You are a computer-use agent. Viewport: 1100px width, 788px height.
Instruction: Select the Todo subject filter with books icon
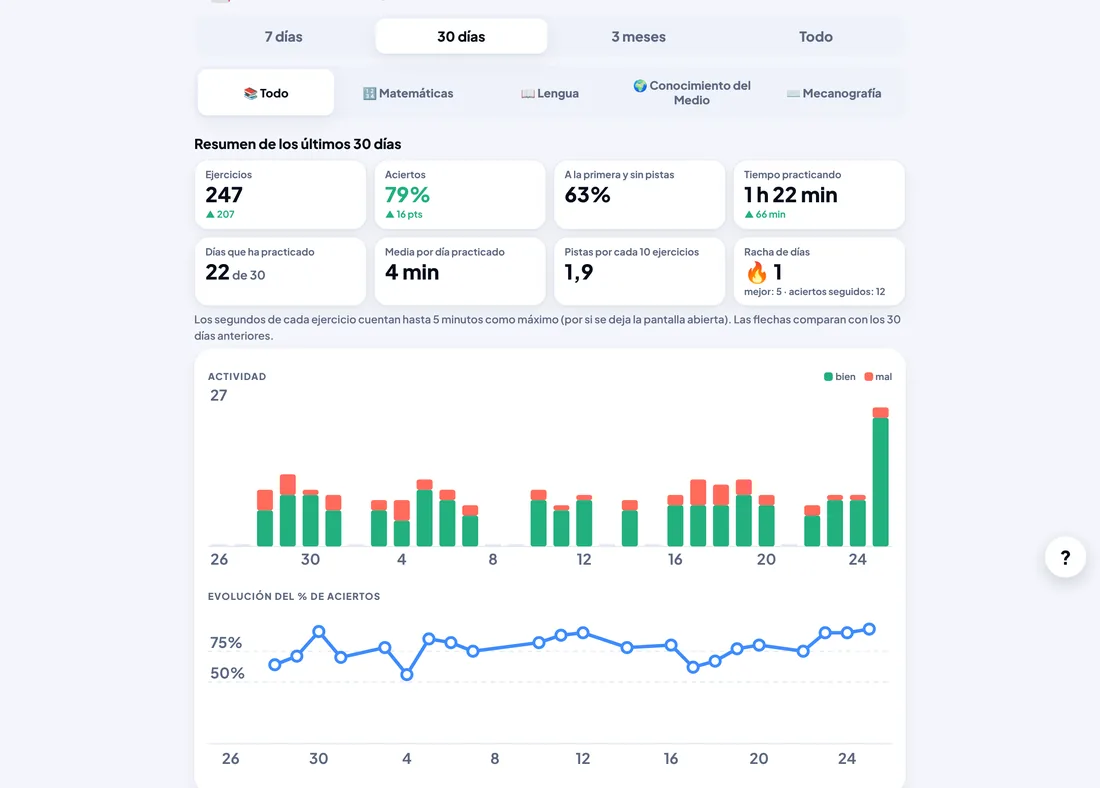[x=266, y=93]
